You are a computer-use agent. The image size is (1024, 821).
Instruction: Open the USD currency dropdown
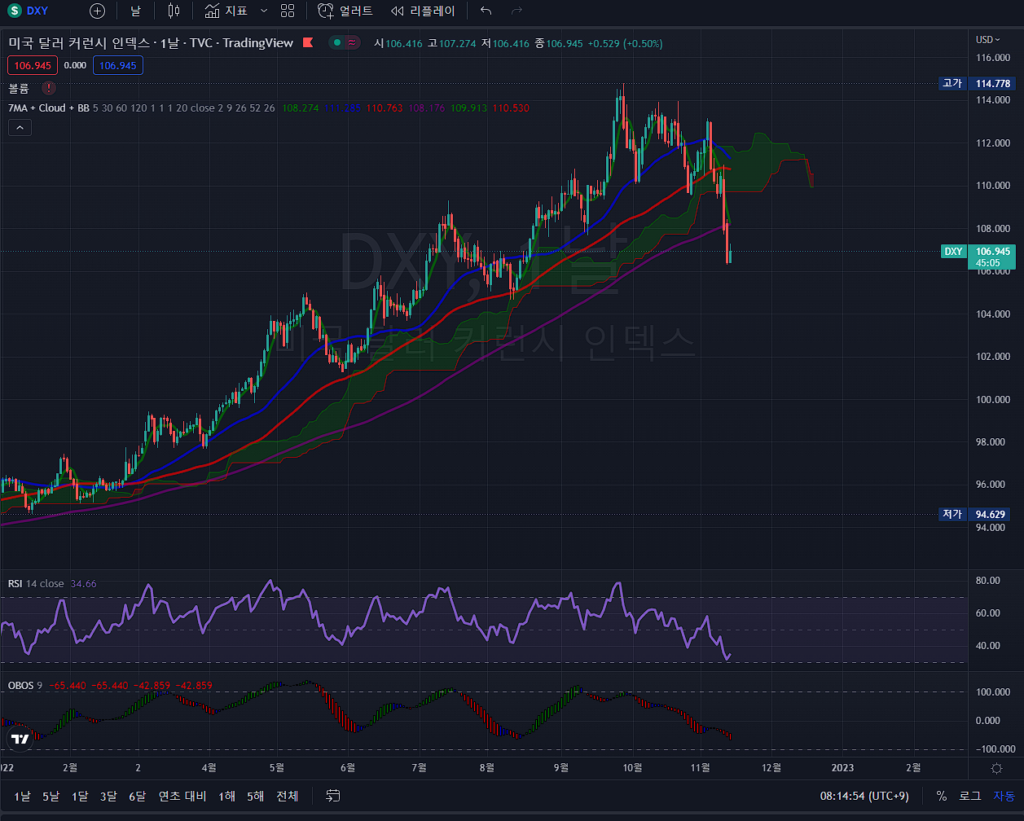pyautogui.click(x=988, y=39)
